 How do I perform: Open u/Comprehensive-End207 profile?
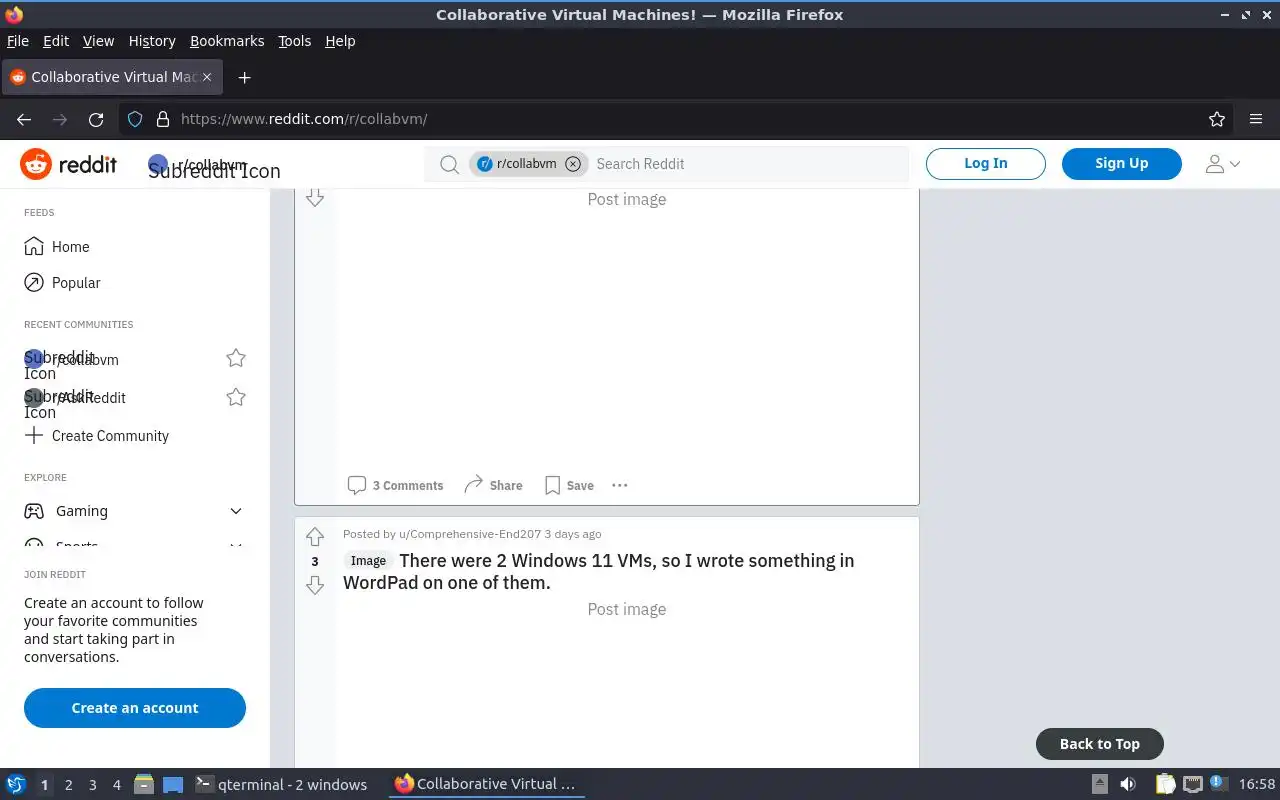(x=470, y=534)
